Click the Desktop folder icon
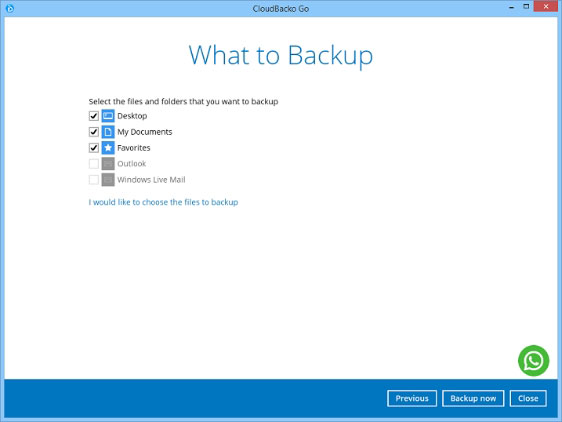This screenshot has height=422, width=562. tap(108, 116)
